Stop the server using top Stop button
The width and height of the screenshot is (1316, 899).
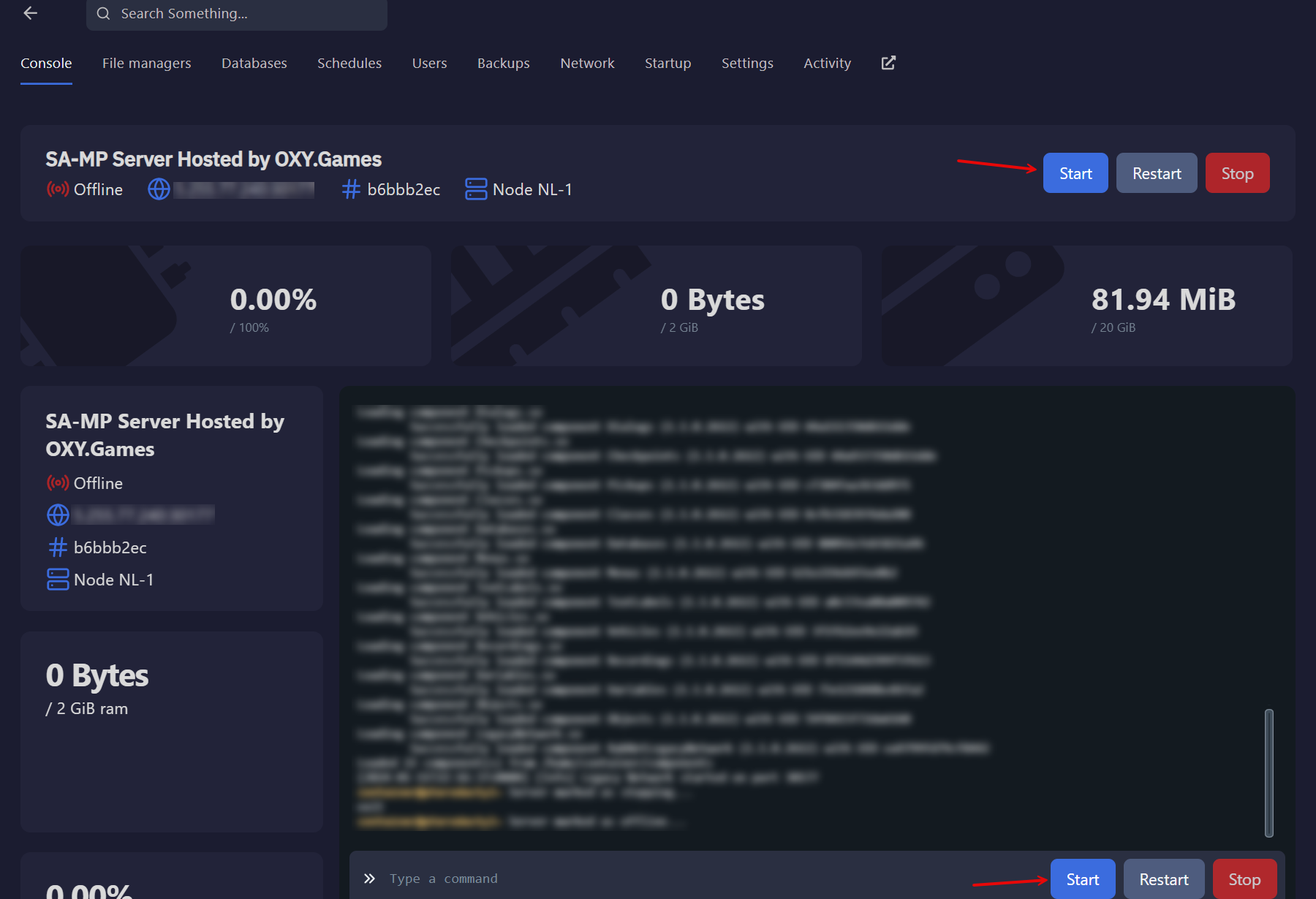[x=1237, y=173]
